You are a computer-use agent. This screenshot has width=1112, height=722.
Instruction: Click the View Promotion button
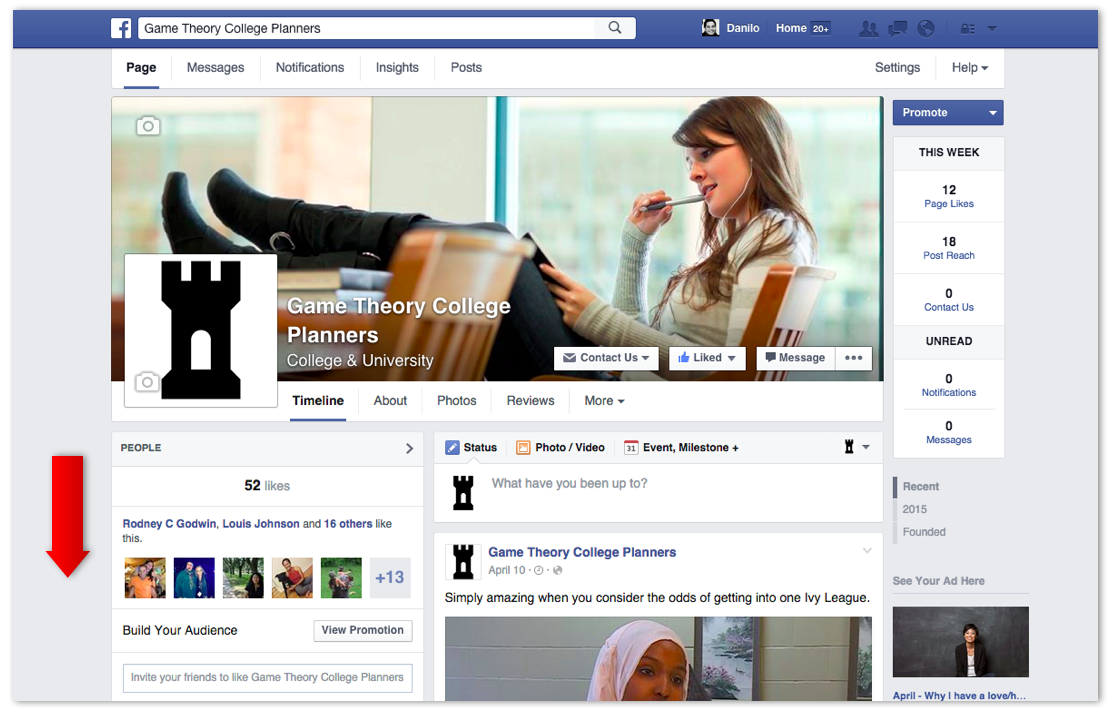click(362, 630)
